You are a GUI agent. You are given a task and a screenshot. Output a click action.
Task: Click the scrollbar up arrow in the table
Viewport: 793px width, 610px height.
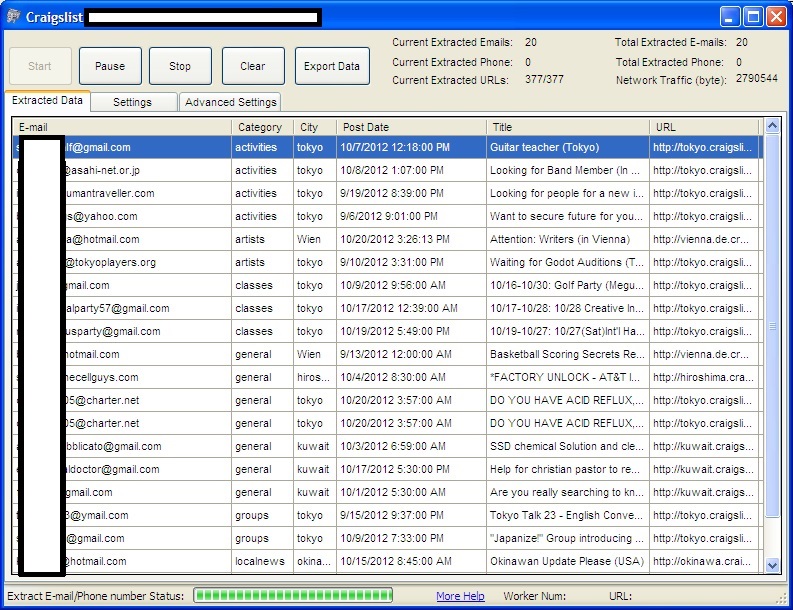772,125
